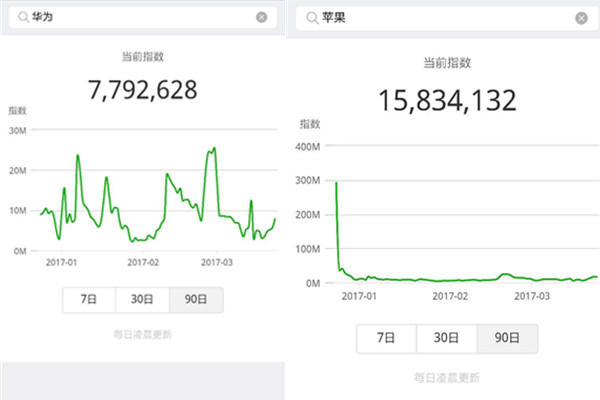This screenshot has width=600, height=400.
Task: Click the index value 7,792,628
Action: (x=142, y=90)
